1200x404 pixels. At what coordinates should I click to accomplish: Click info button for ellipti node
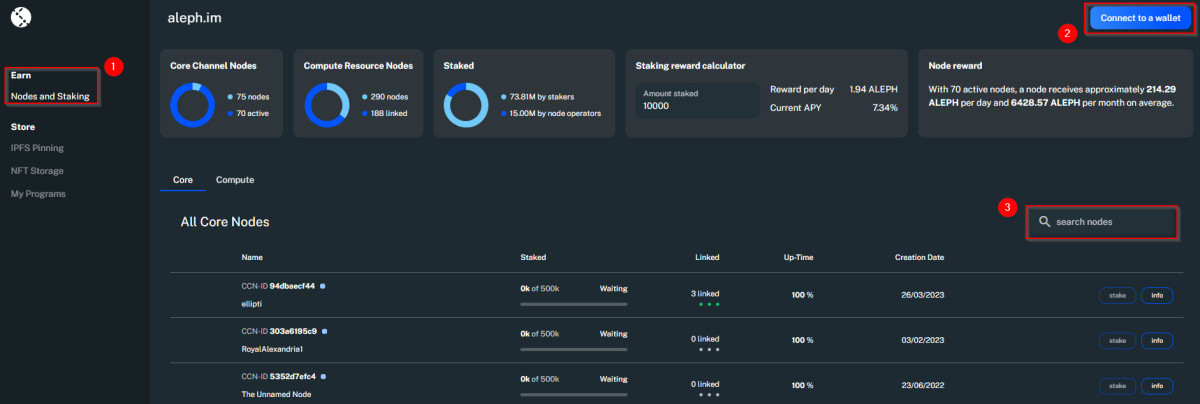pos(1157,296)
